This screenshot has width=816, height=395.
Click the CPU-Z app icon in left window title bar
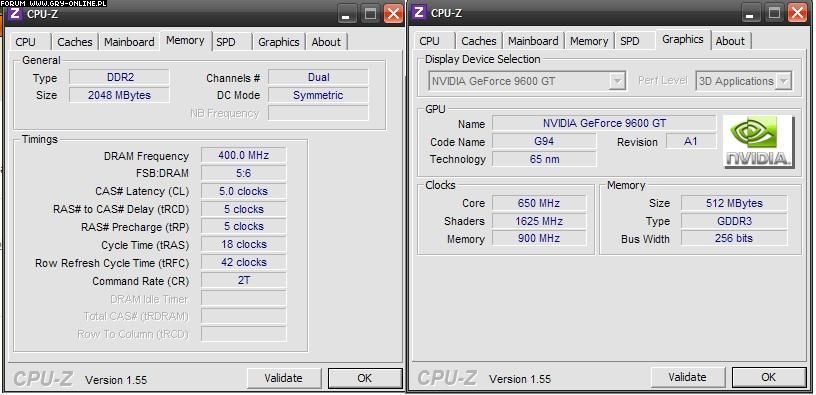click(x=16, y=14)
